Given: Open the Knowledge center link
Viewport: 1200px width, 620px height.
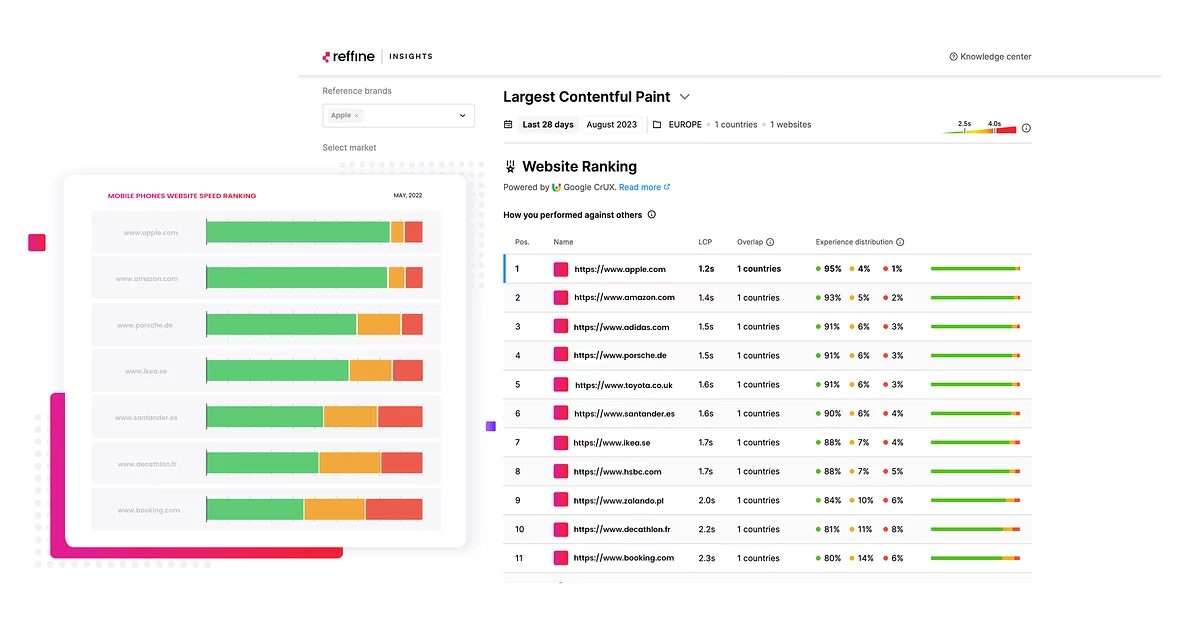Looking at the screenshot, I should point(990,57).
